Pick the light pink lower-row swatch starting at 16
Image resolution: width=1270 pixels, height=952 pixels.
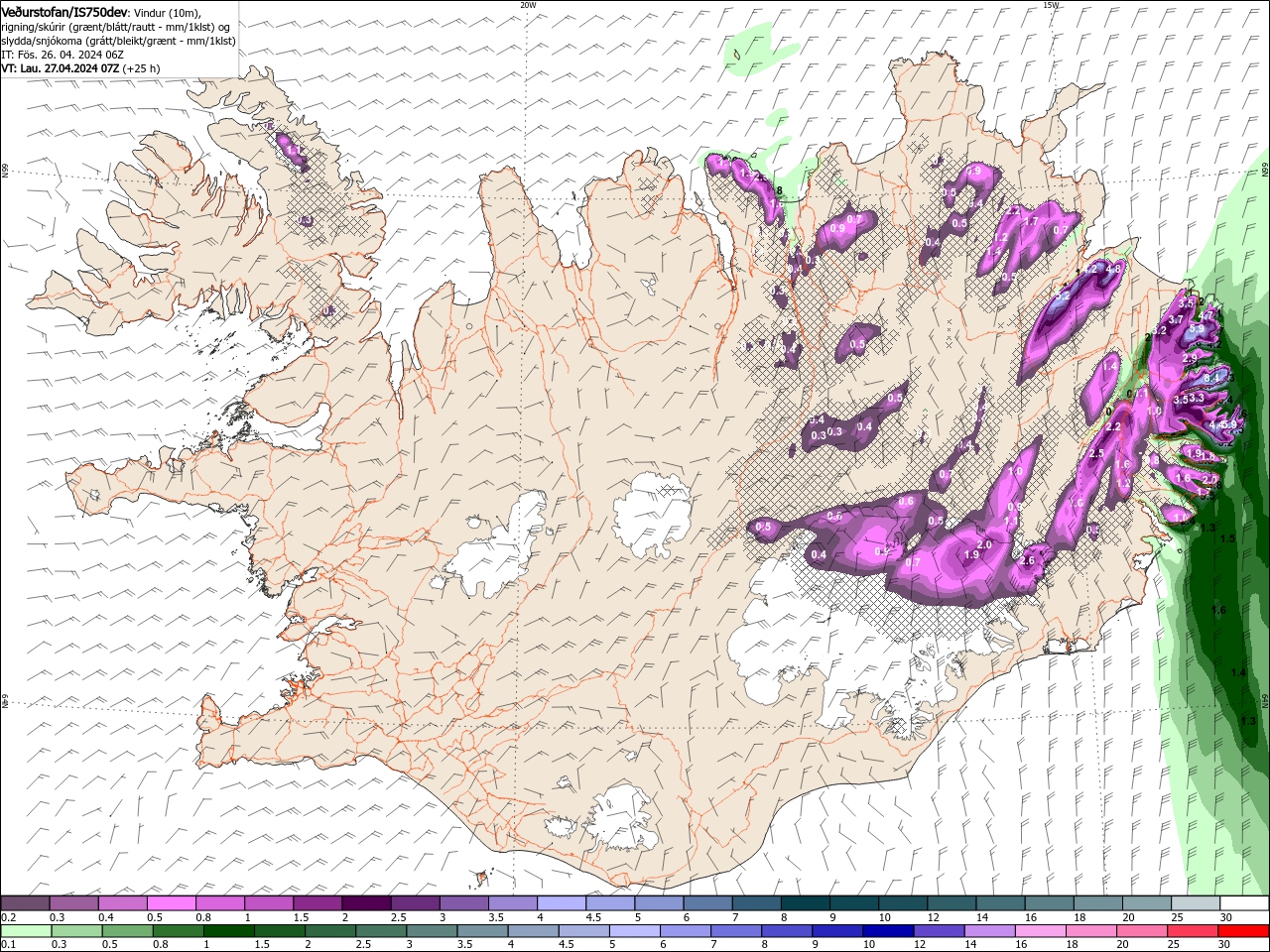[x=1040, y=931]
